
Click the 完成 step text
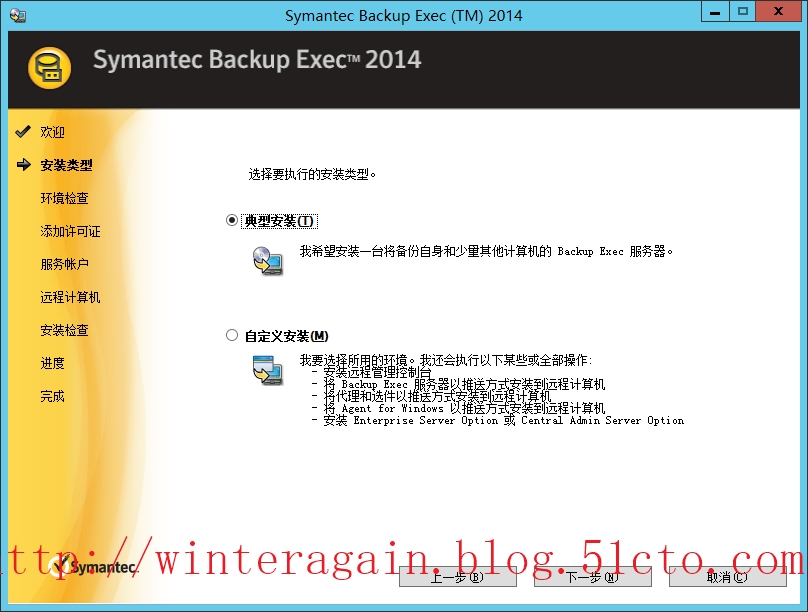click(53, 396)
